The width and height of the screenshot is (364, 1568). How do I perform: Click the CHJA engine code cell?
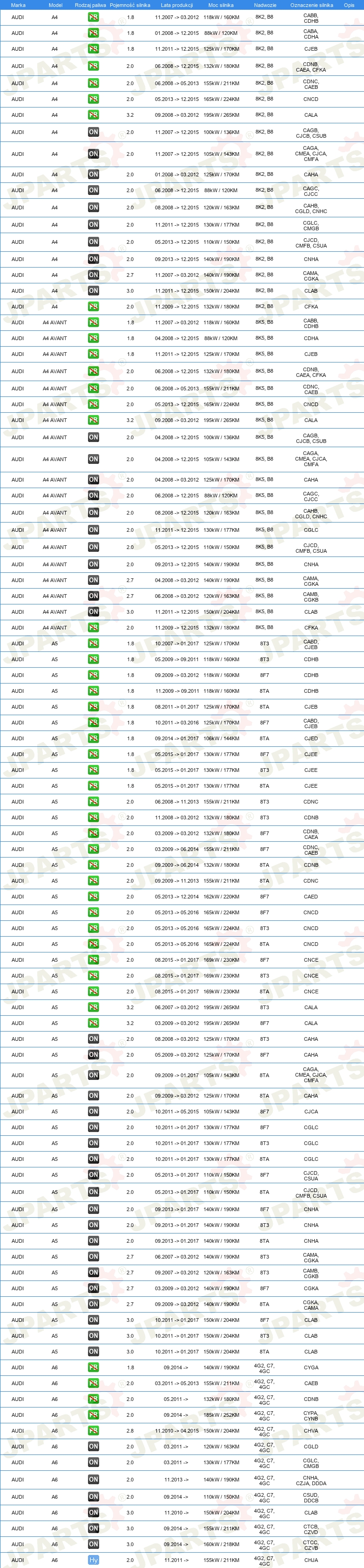click(311, 1560)
